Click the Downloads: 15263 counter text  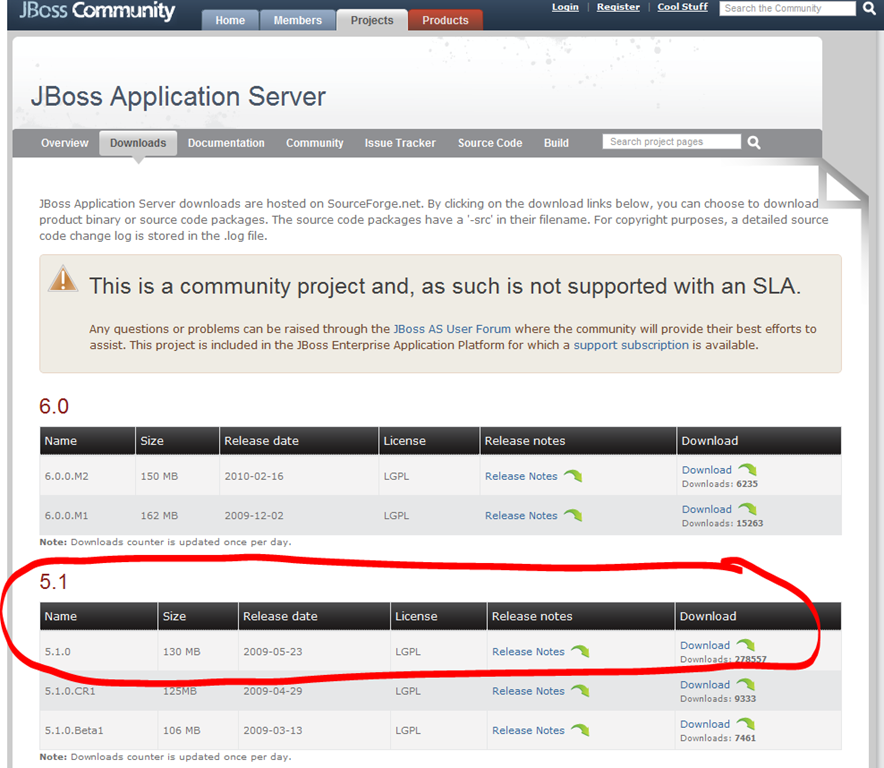(723, 523)
